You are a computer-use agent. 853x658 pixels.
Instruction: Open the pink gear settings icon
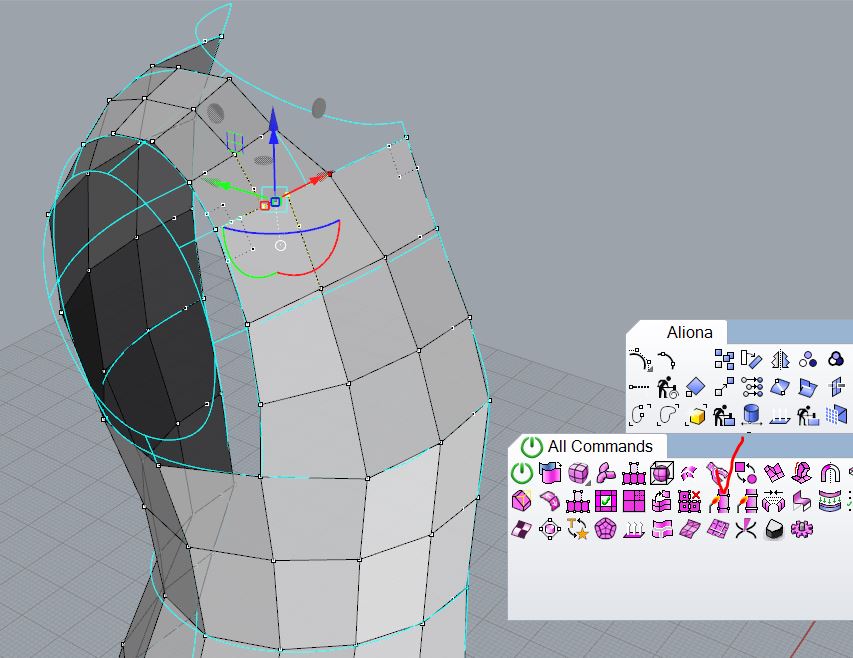[x=802, y=529]
